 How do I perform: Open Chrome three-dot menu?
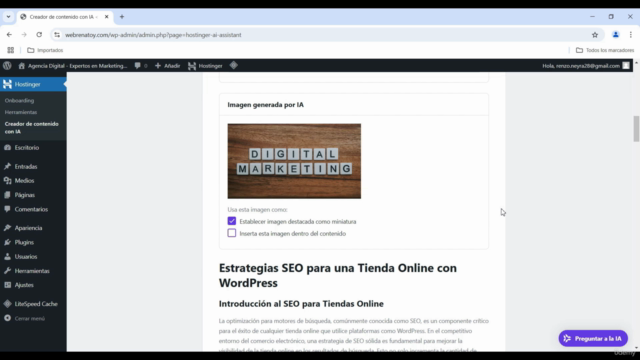pos(631,35)
